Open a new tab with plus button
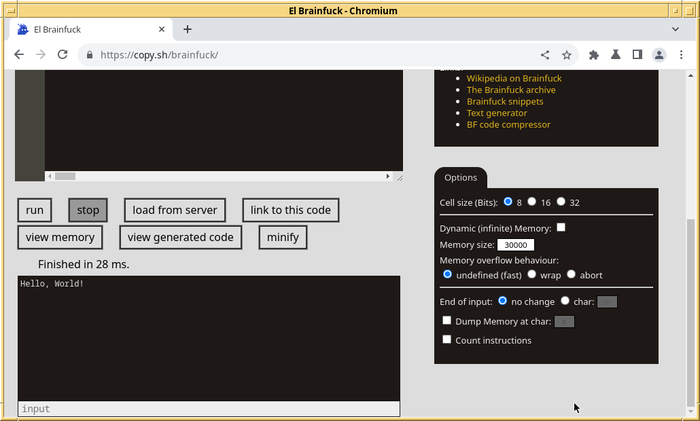This screenshot has height=421, width=700. 188,29
